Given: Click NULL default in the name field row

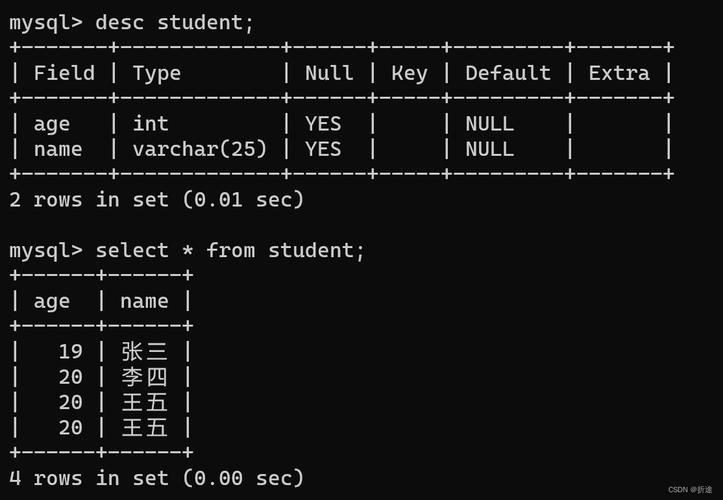Looking at the screenshot, I should [x=490, y=149].
